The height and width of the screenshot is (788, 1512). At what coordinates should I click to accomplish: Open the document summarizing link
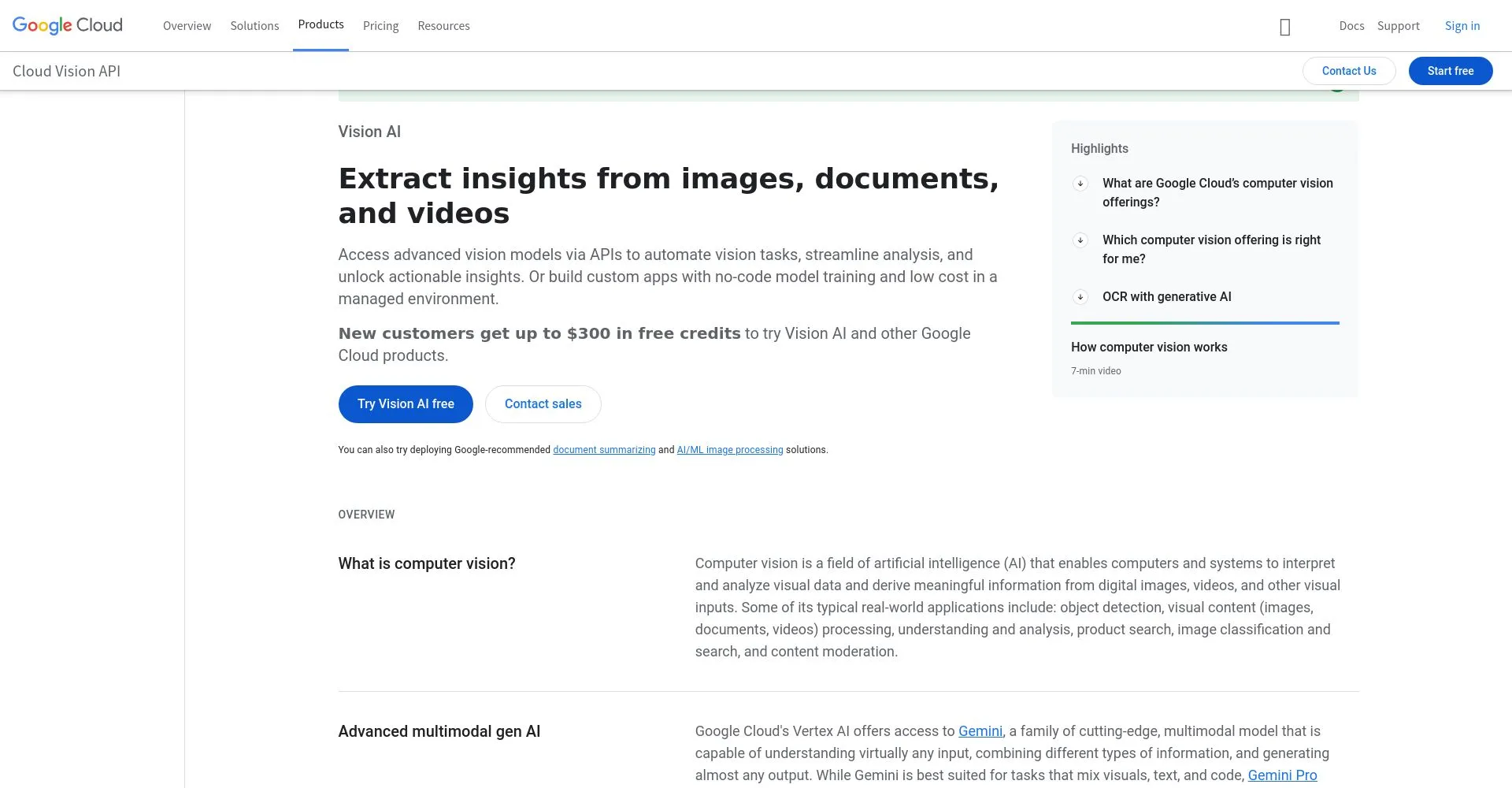604,450
